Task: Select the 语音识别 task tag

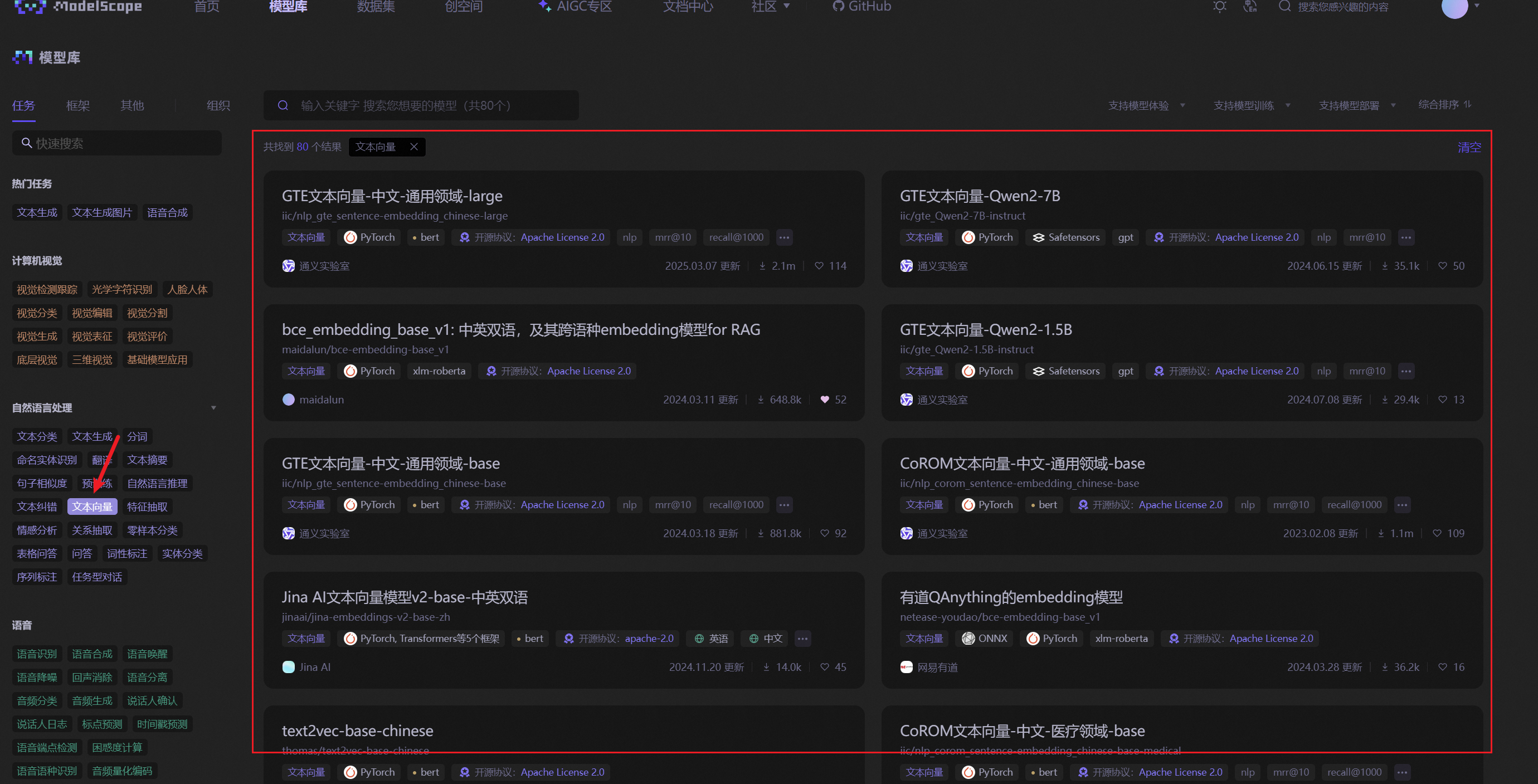Action: (37, 654)
